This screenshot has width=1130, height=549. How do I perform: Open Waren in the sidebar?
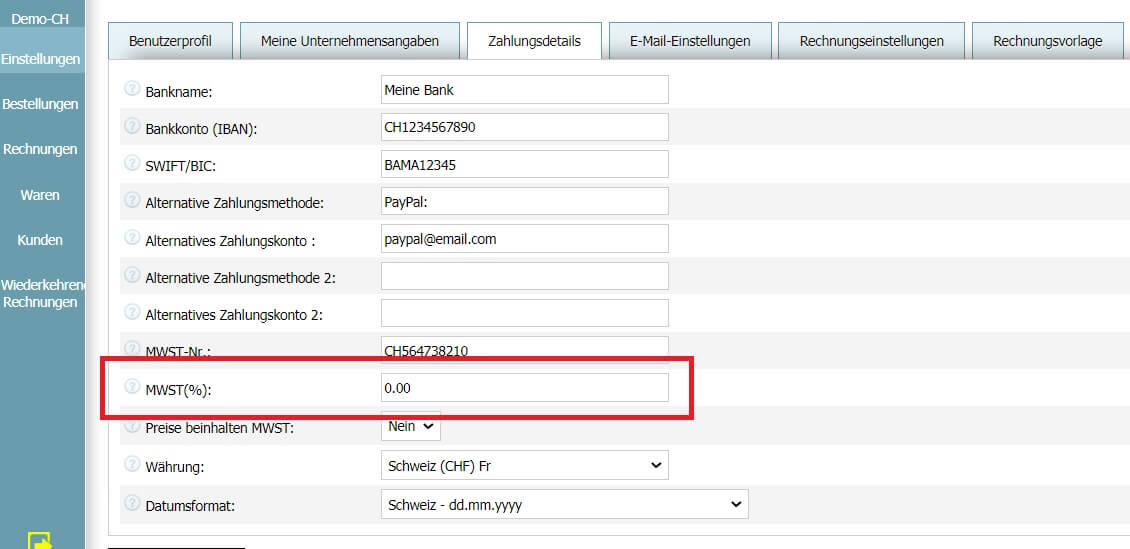(40, 195)
